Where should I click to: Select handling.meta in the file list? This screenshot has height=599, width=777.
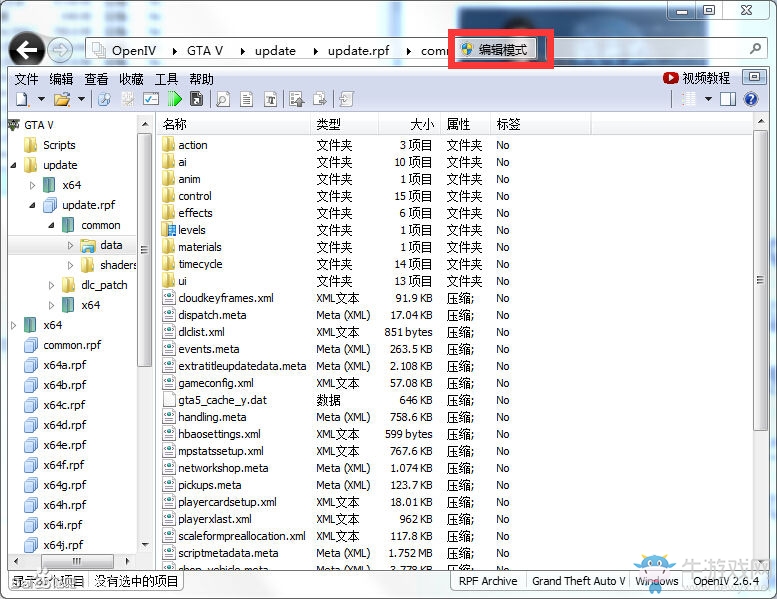[212, 417]
